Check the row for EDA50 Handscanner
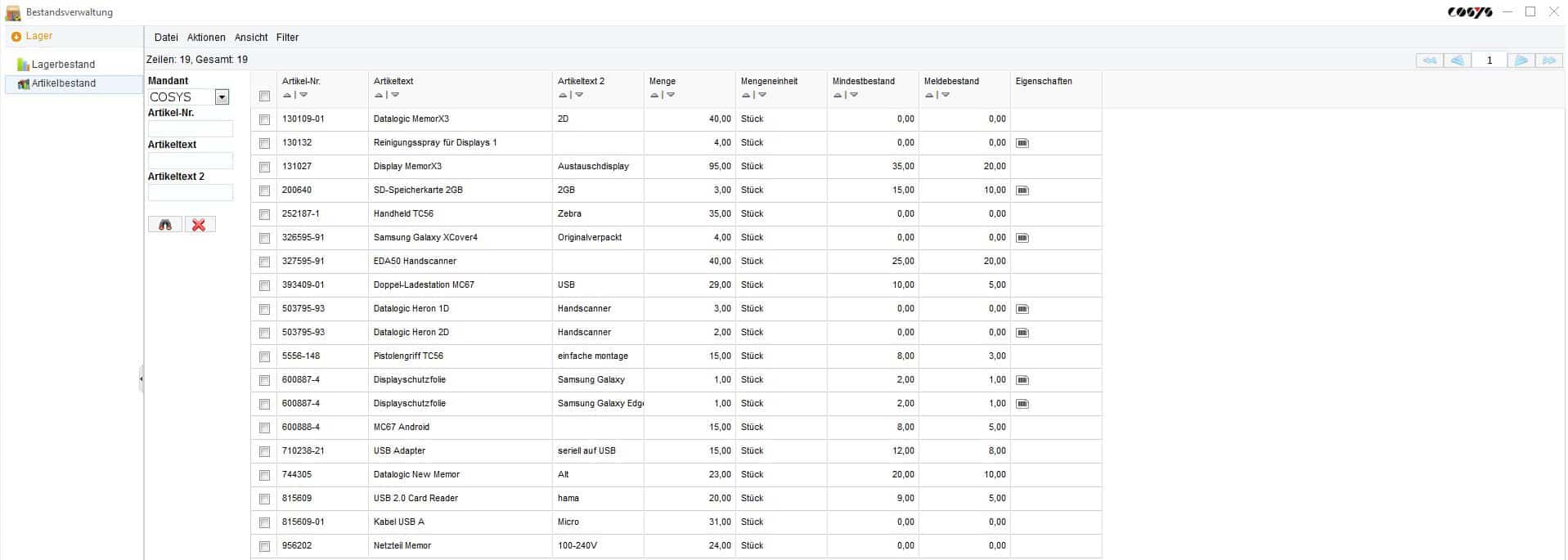 [264, 262]
